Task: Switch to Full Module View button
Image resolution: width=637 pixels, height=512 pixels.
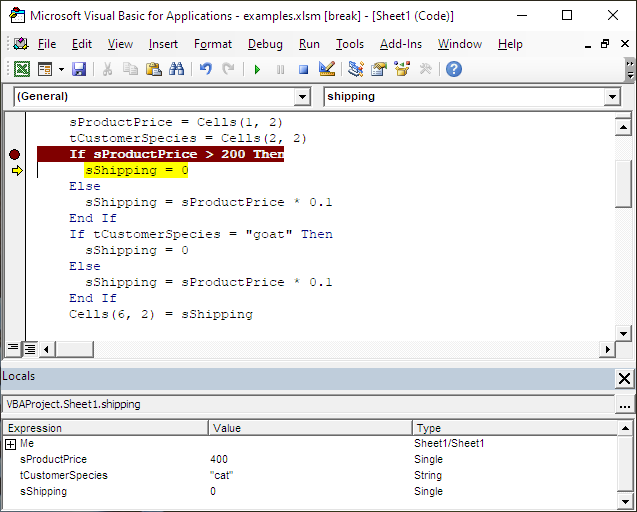Action: [30, 348]
